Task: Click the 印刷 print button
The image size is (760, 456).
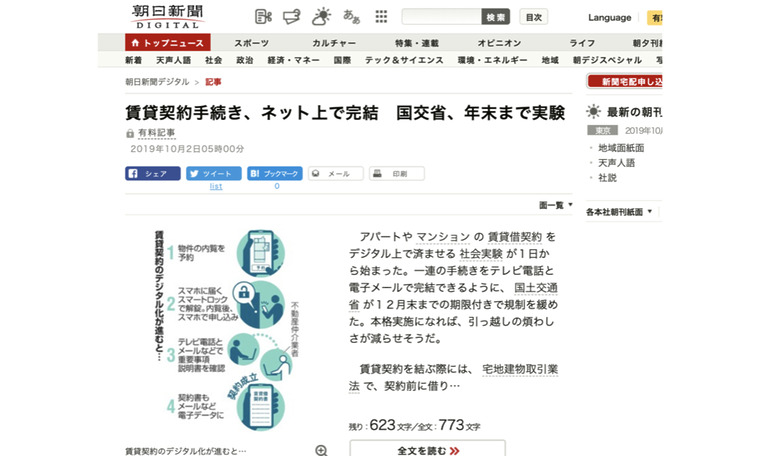Action: click(396, 173)
